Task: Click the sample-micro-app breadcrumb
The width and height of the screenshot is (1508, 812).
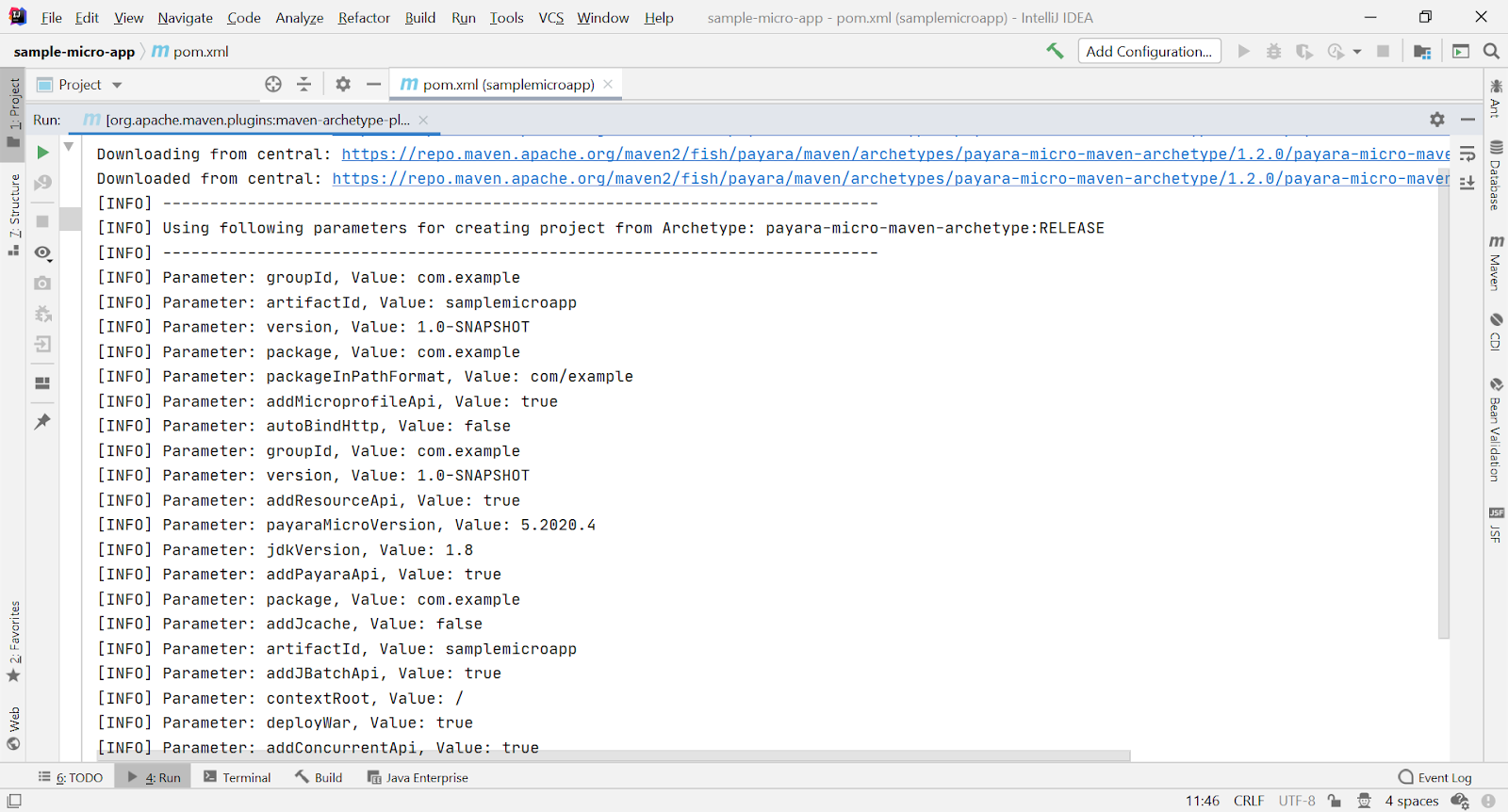Action: tap(74, 51)
